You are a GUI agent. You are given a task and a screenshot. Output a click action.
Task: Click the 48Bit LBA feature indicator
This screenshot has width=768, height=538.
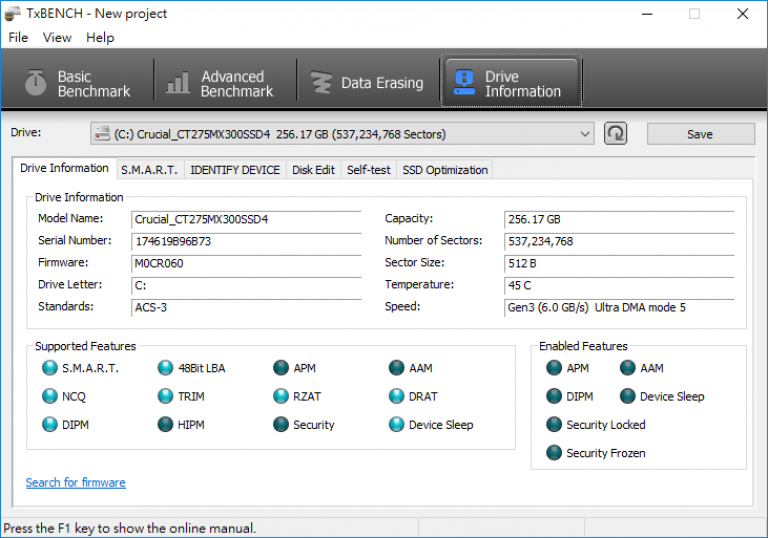pyautogui.click(x=165, y=367)
